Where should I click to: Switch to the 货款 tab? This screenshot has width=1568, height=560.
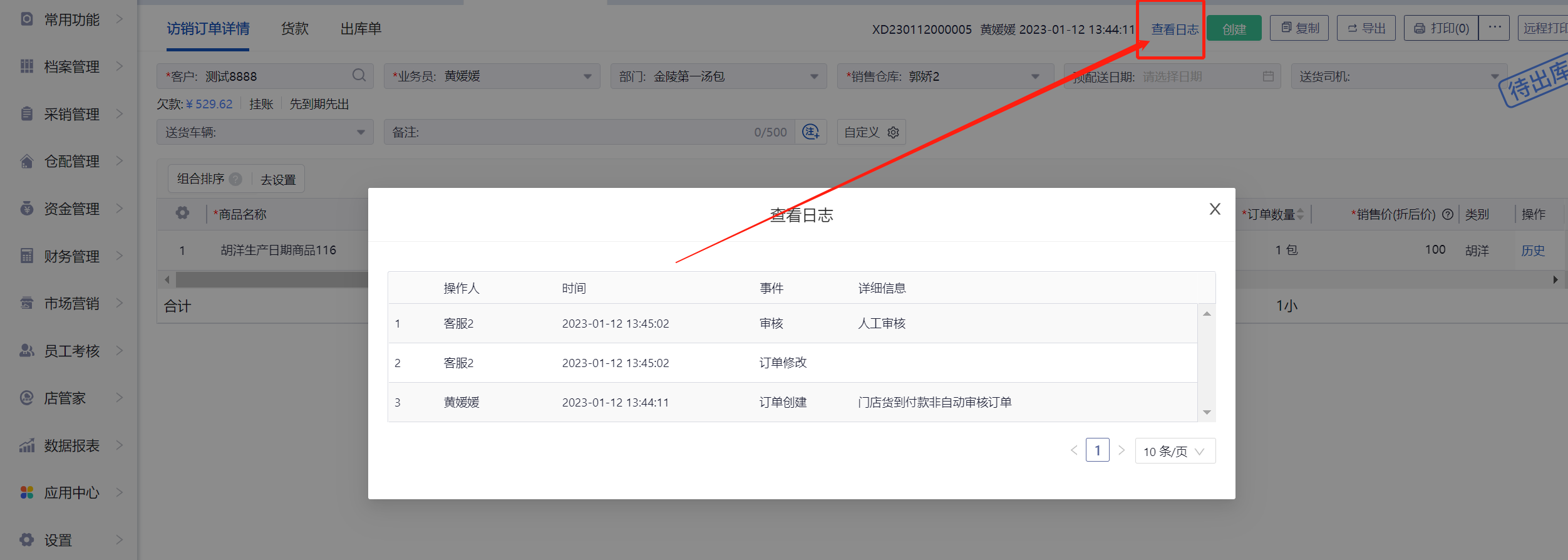[x=295, y=29]
